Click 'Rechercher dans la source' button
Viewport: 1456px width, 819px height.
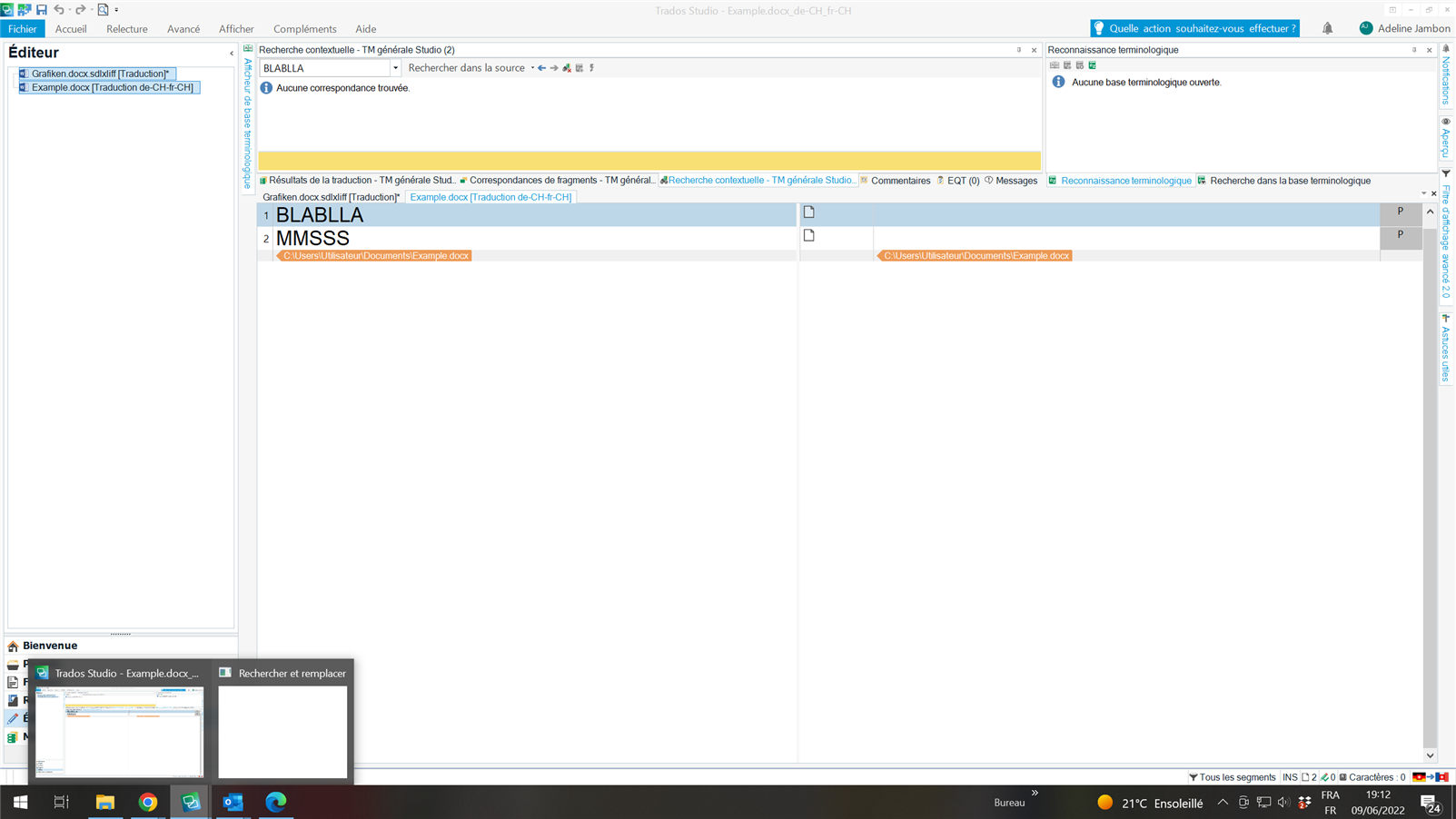click(466, 68)
